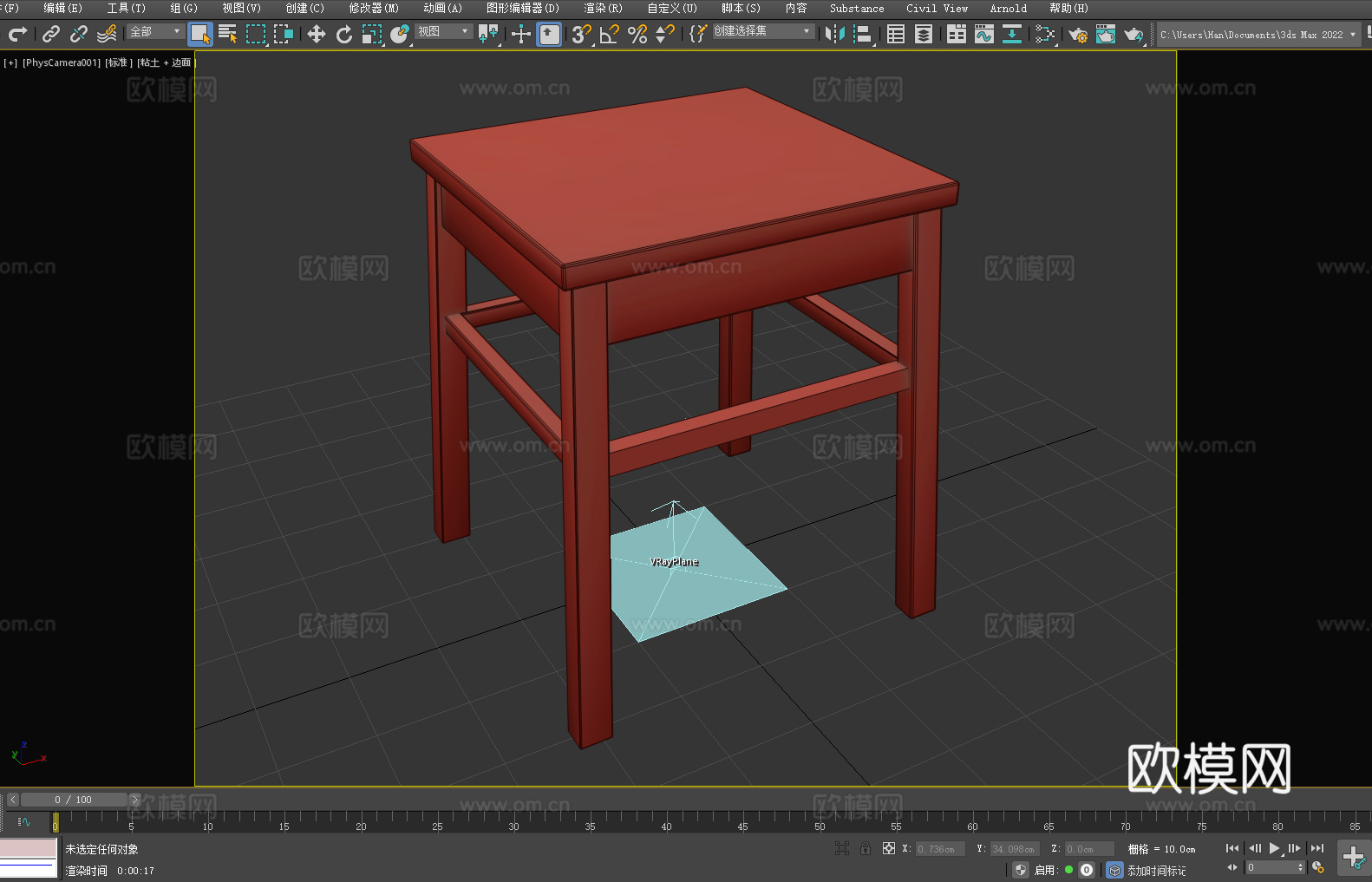The height and width of the screenshot is (882, 1372).
Task: Toggle Percent Snap
Action: click(x=637, y=34)
